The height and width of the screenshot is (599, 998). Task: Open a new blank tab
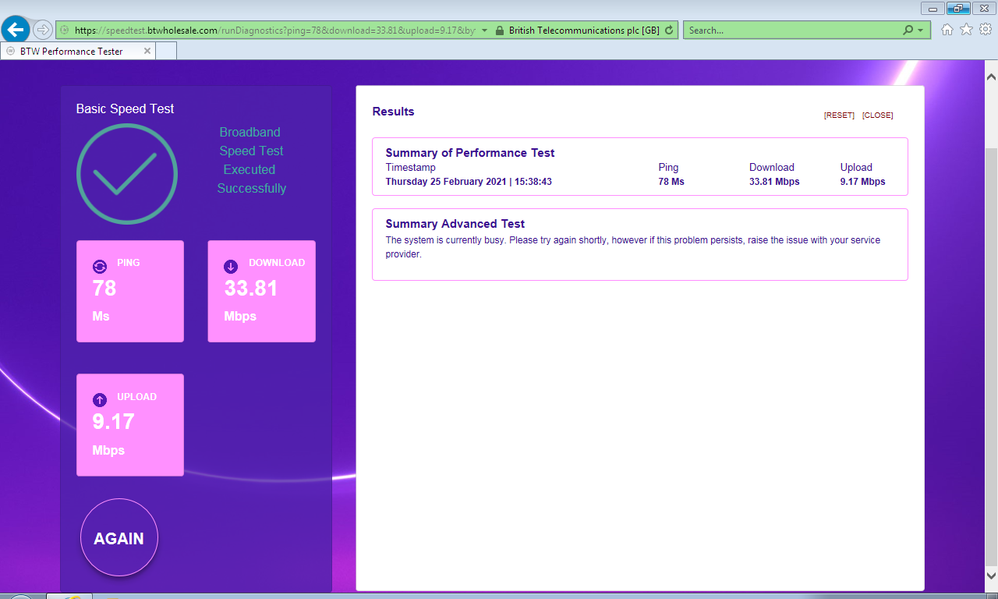[x=163, y=50]
